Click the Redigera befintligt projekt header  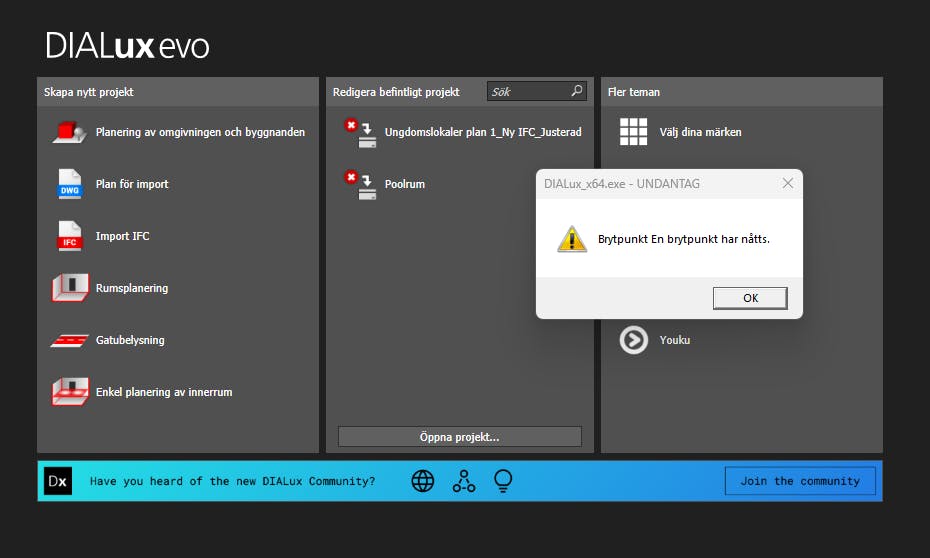coord(396,92)
